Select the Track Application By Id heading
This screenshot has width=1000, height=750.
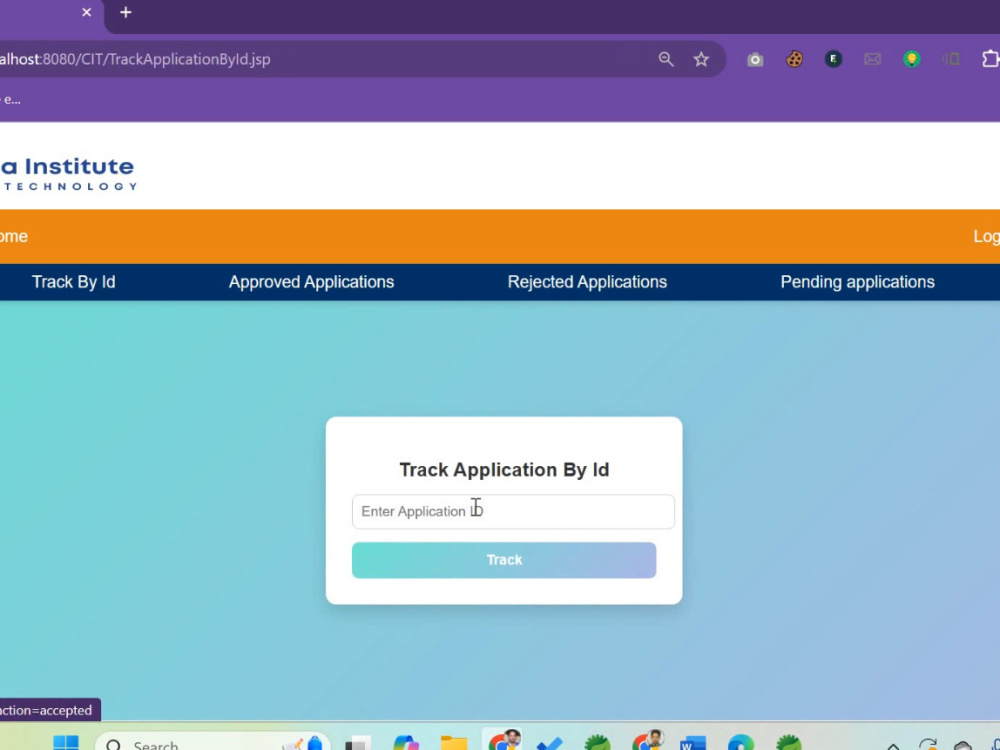click(x=504, y=470)
